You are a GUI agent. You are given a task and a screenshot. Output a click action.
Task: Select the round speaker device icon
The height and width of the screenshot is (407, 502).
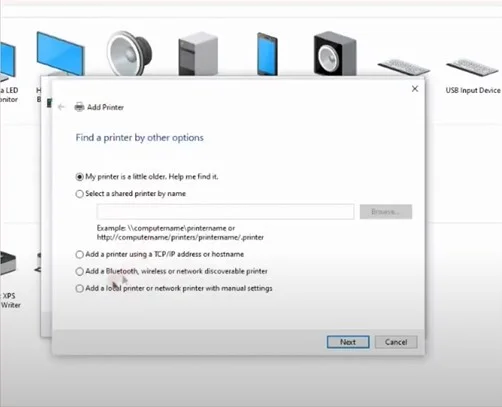click(x=129, y=53)
